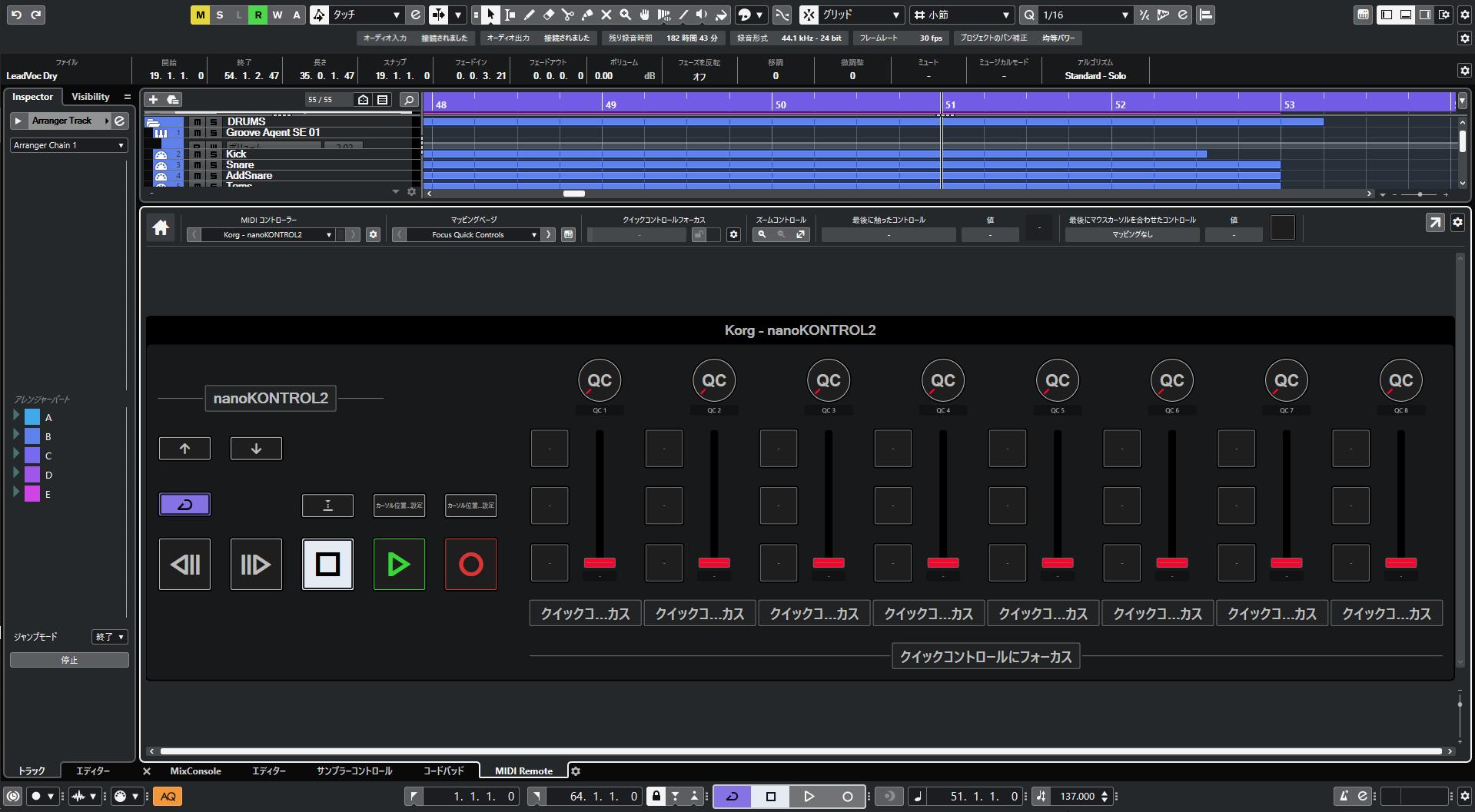Open the MIDI Remote mapping assistant arrow icon
Screen dimensions: 1475x812
tap(1435, 223)
